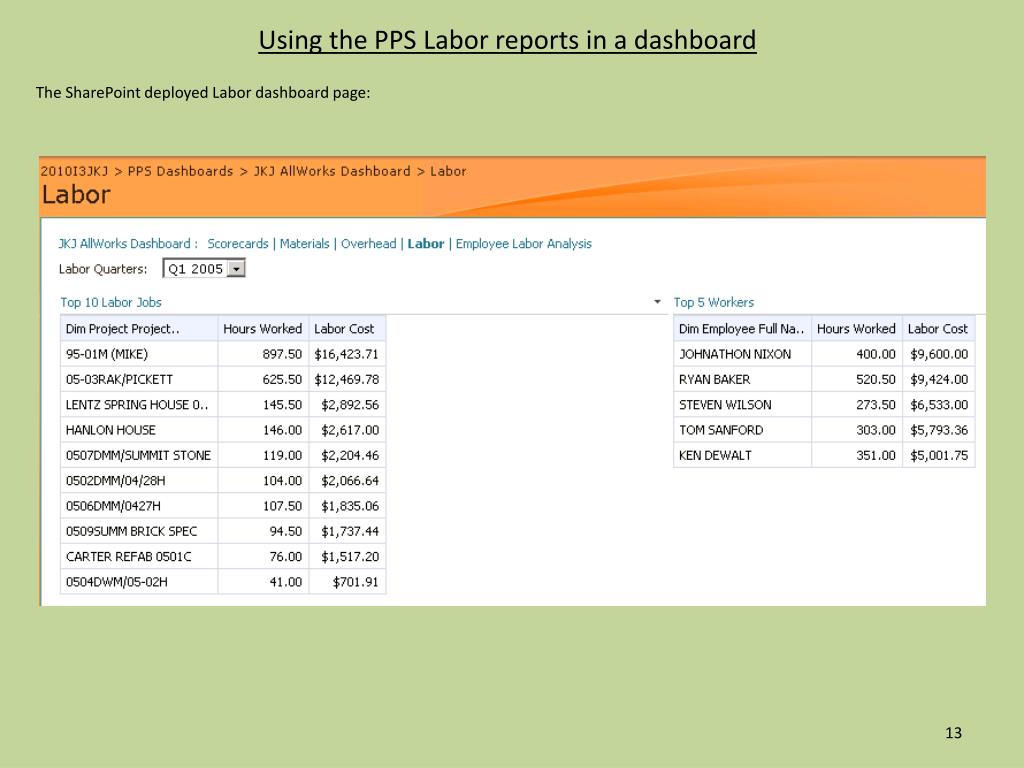Click the 520.50 hours worked cell
The image size is (1024, 768).
[x=857, y=379]
